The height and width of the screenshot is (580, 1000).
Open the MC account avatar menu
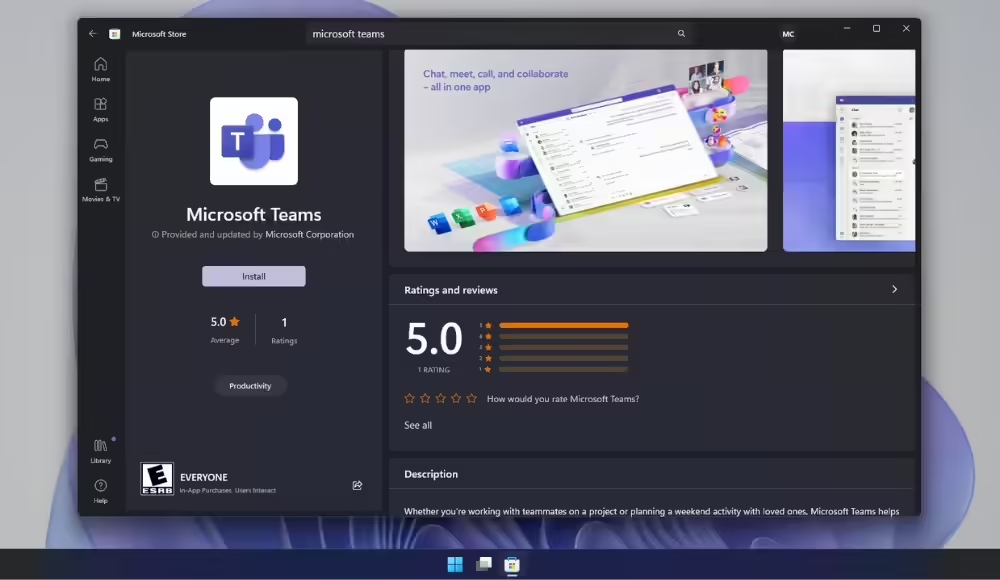pos(789,33)
